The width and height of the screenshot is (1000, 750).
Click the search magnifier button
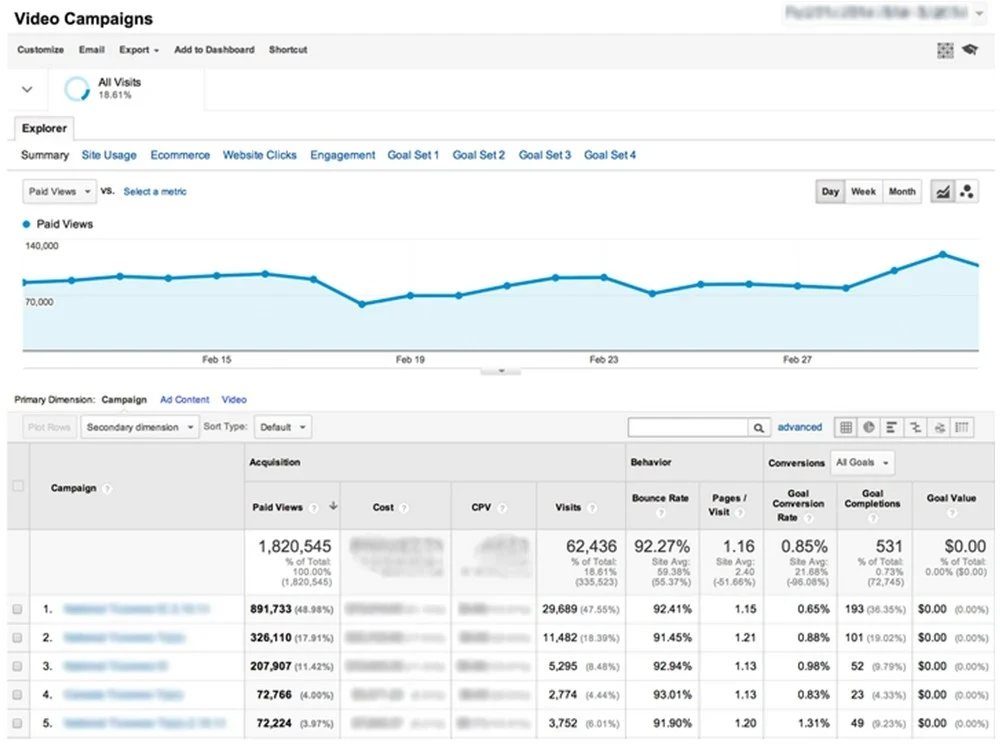point(758,427)
